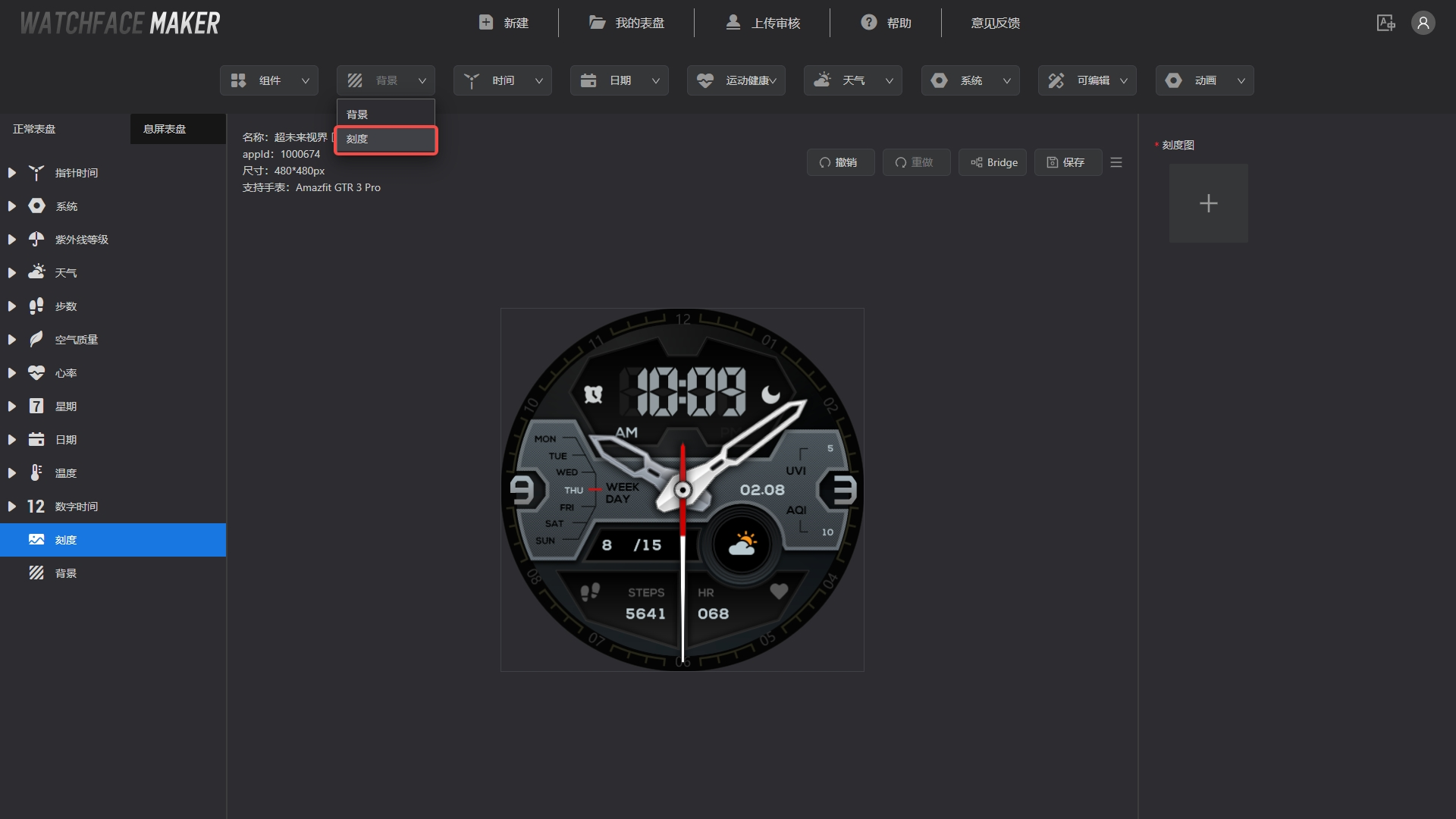
Task: Select 刻度 from the open 背景 dropdown
Action: tap(385, 140)
